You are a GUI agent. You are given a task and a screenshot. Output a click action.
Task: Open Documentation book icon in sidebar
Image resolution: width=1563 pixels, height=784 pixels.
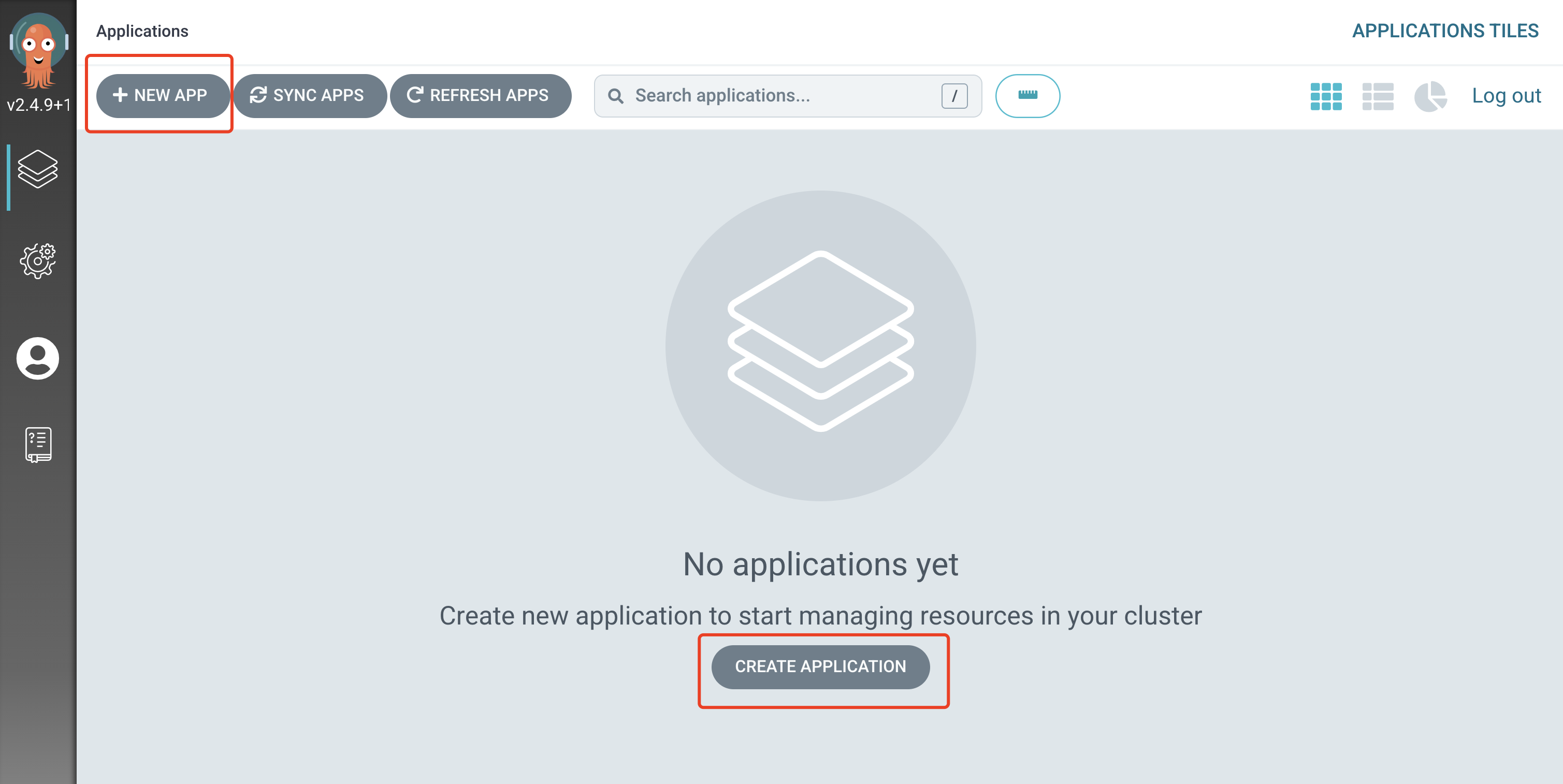[38, 444]
